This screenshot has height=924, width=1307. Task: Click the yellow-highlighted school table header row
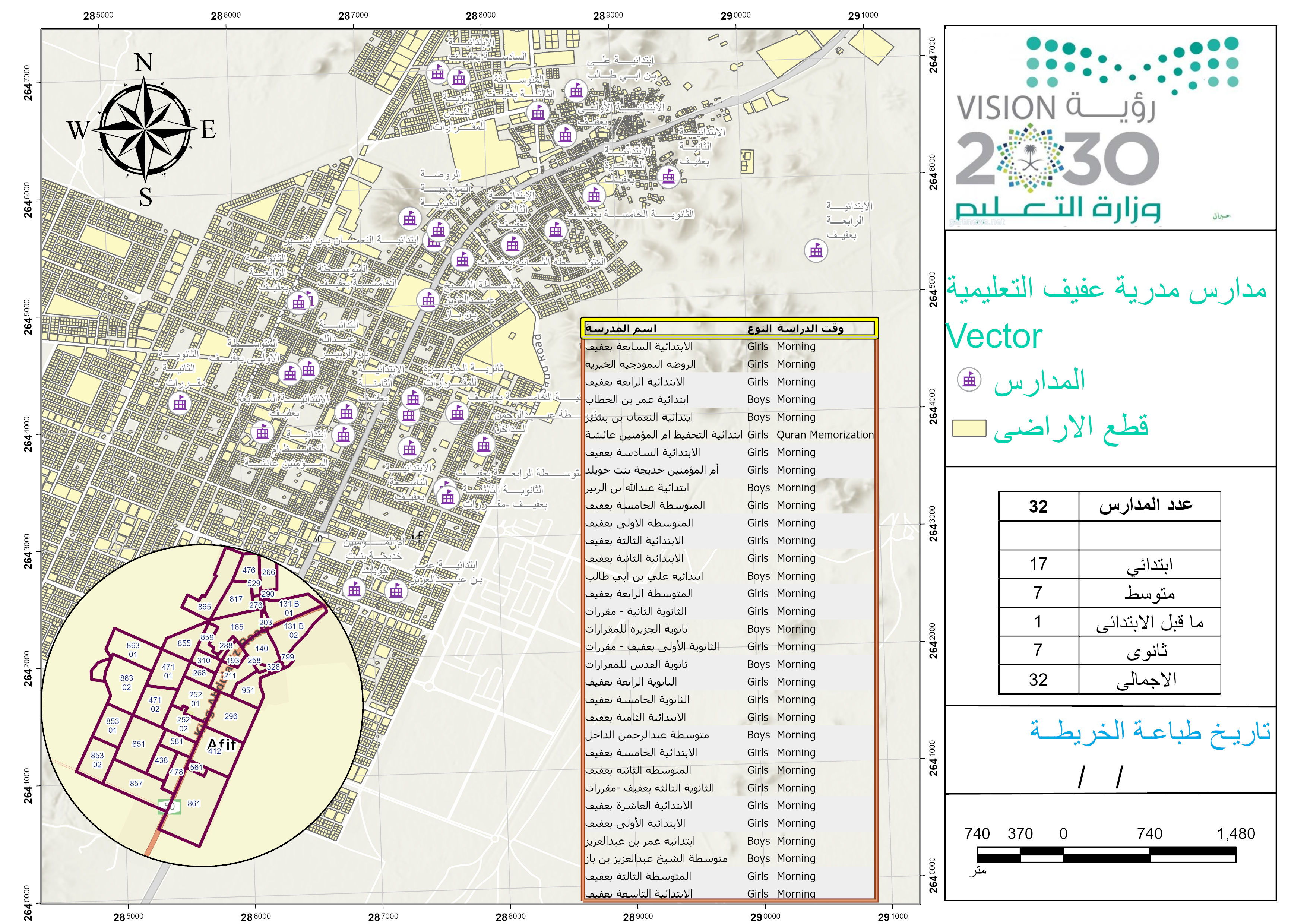tap(729, 329)
